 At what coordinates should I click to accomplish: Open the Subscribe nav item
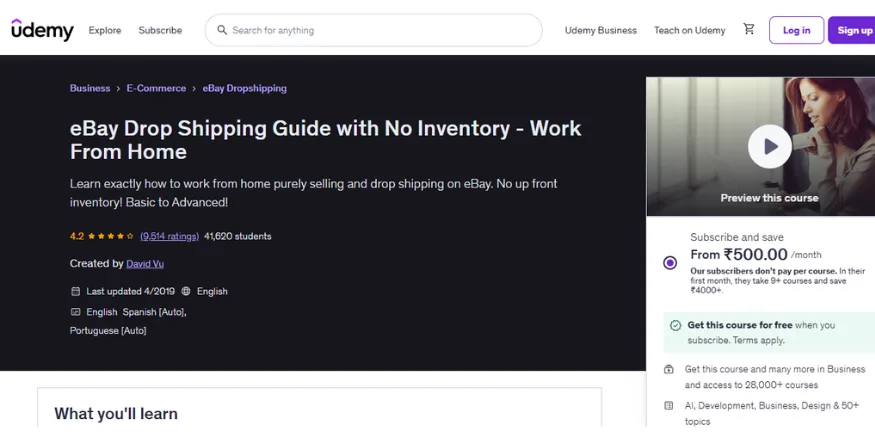tap(160, 30)
